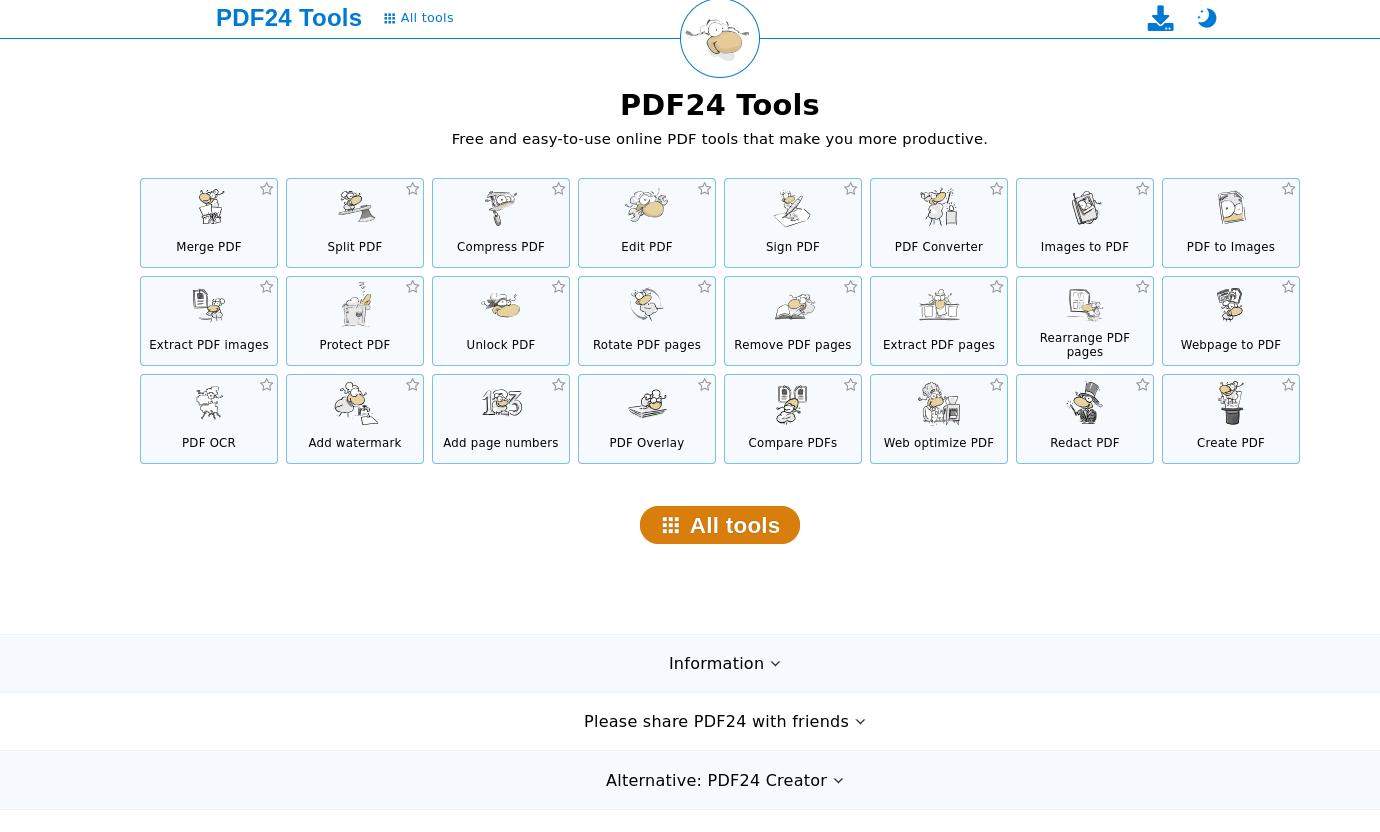Click the Rotate PDF pages label

647,345
